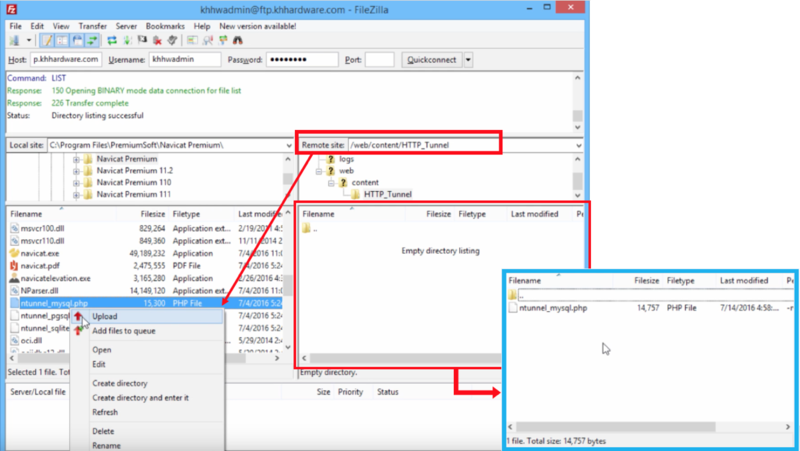Click the message log vertical scrollbar
The image size is (800, 451).
578,103
